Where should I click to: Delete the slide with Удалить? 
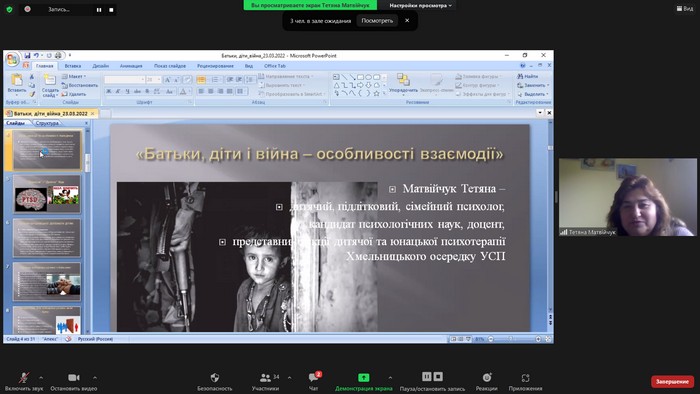tap(74, 94)
